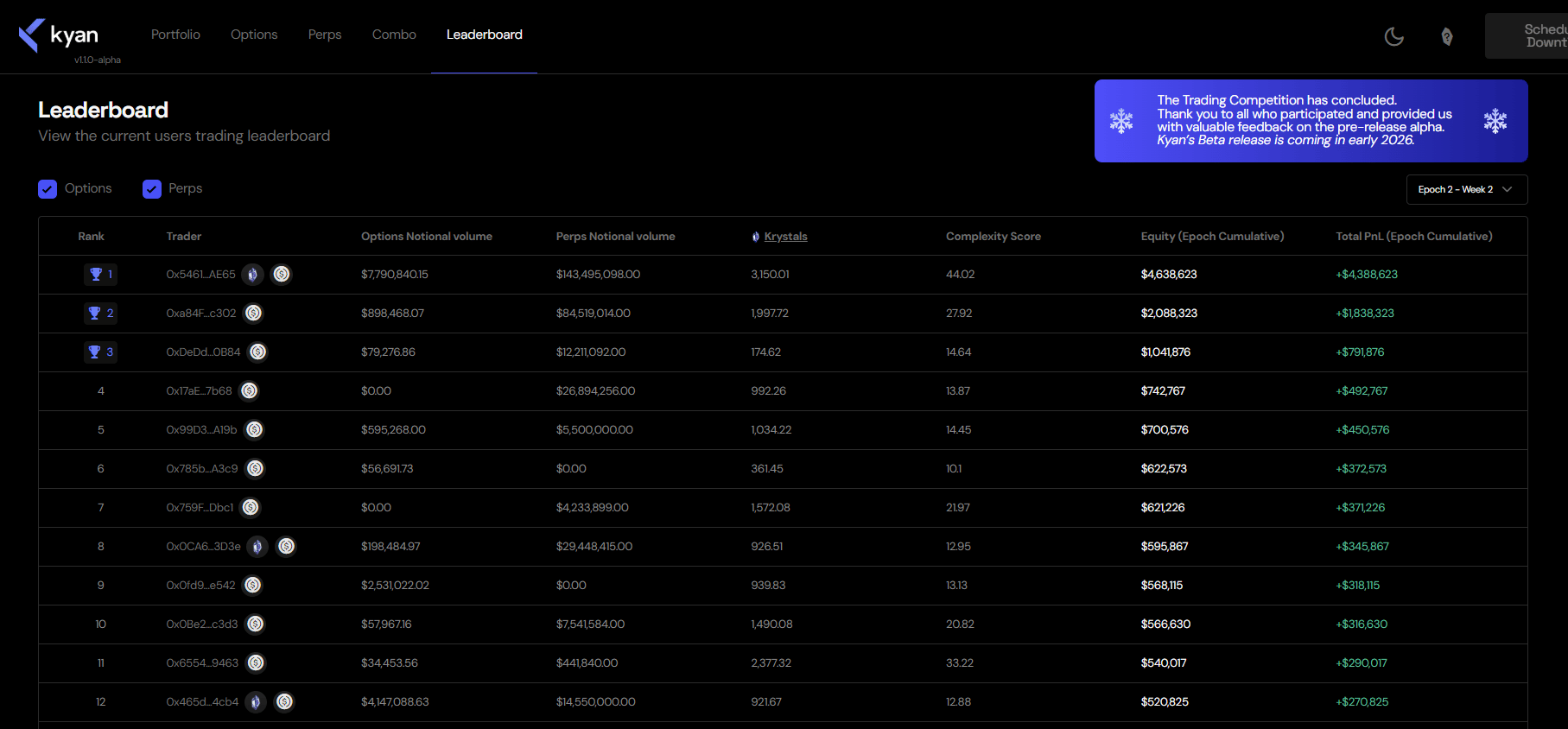
Task: Click the $7,790,840.15 options volume cell
Action: tap(395, 275)
